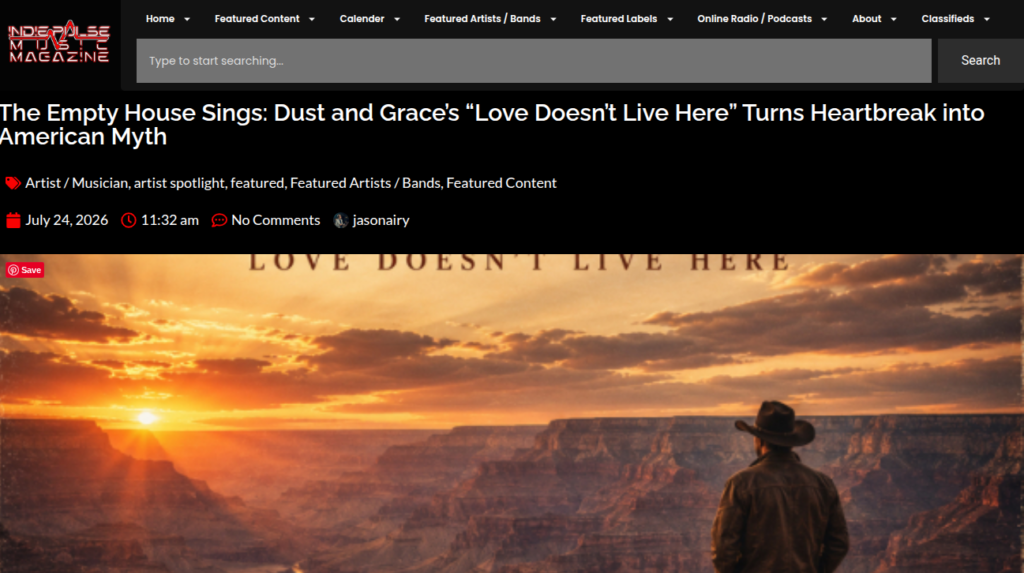The image size is (1024, 573).
Task: Open the Calender menu
Action: (x=362, y=19)
